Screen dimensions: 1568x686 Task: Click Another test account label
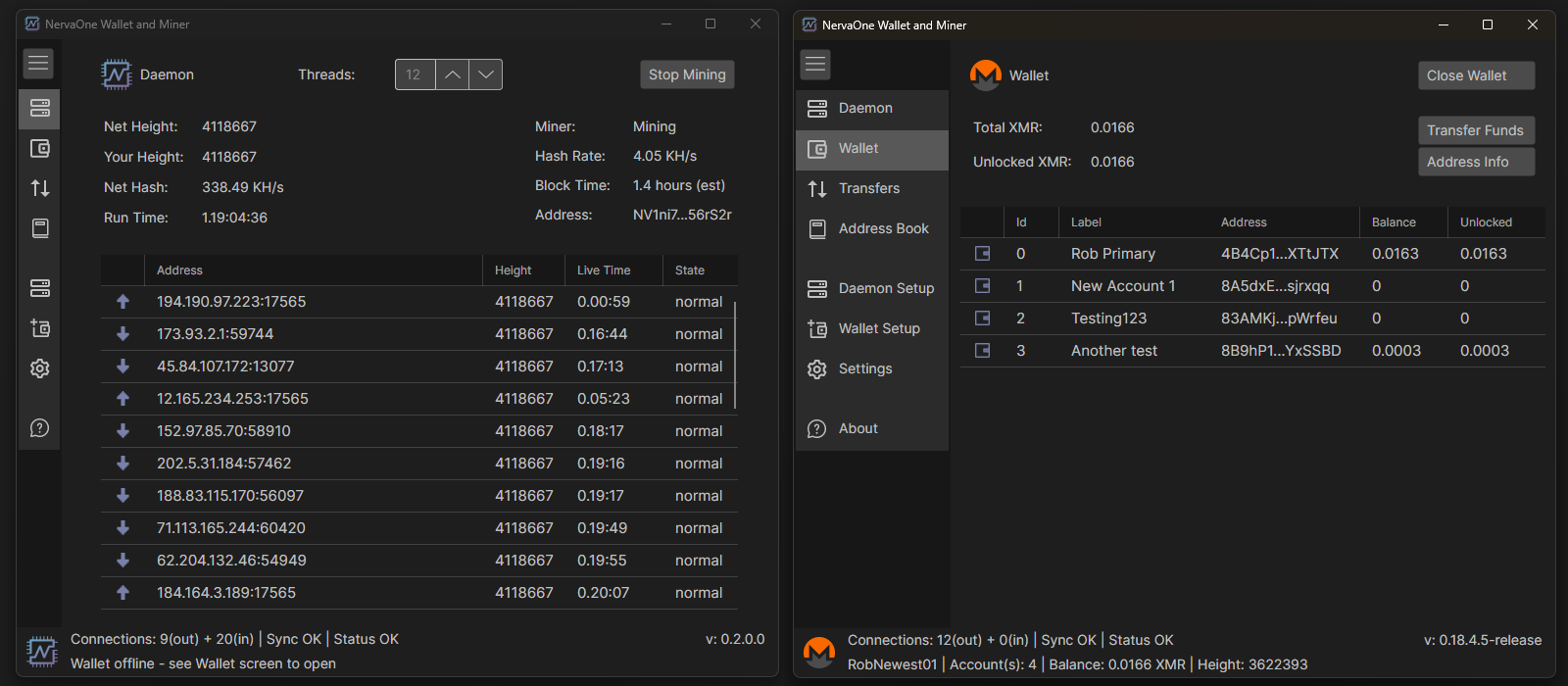(x=1114, y=351)
